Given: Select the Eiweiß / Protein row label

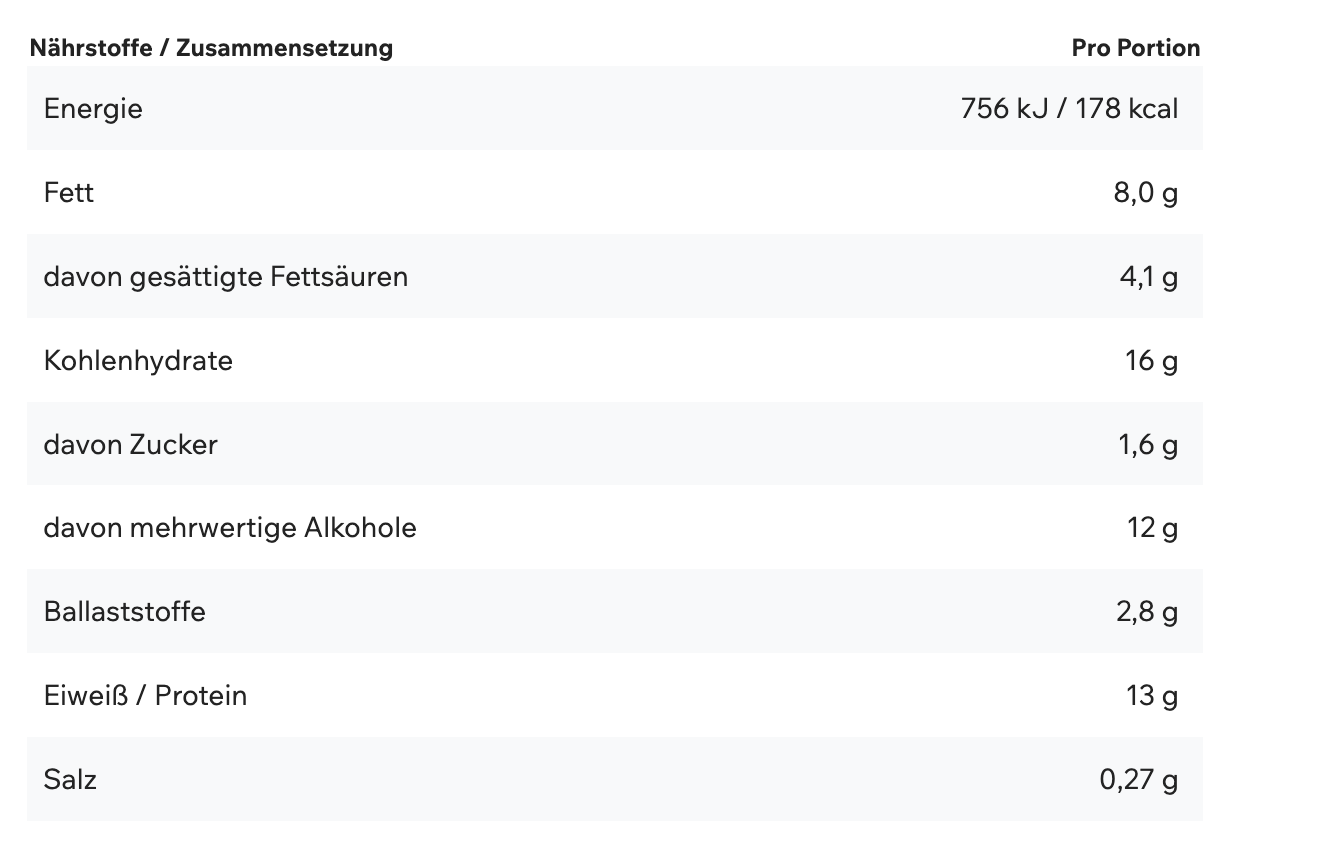Looking at the screenshot, I should tap(145, 695).
